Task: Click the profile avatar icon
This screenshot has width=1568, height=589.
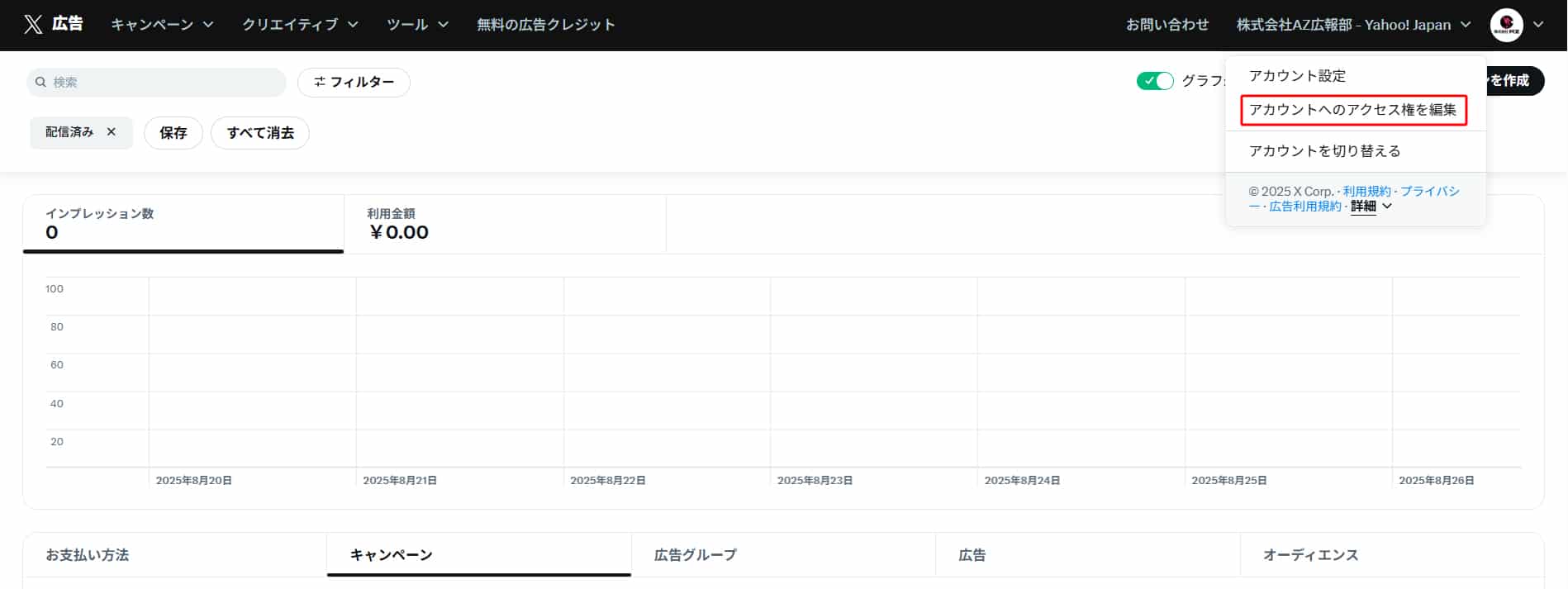Action: click(1506, 25)
